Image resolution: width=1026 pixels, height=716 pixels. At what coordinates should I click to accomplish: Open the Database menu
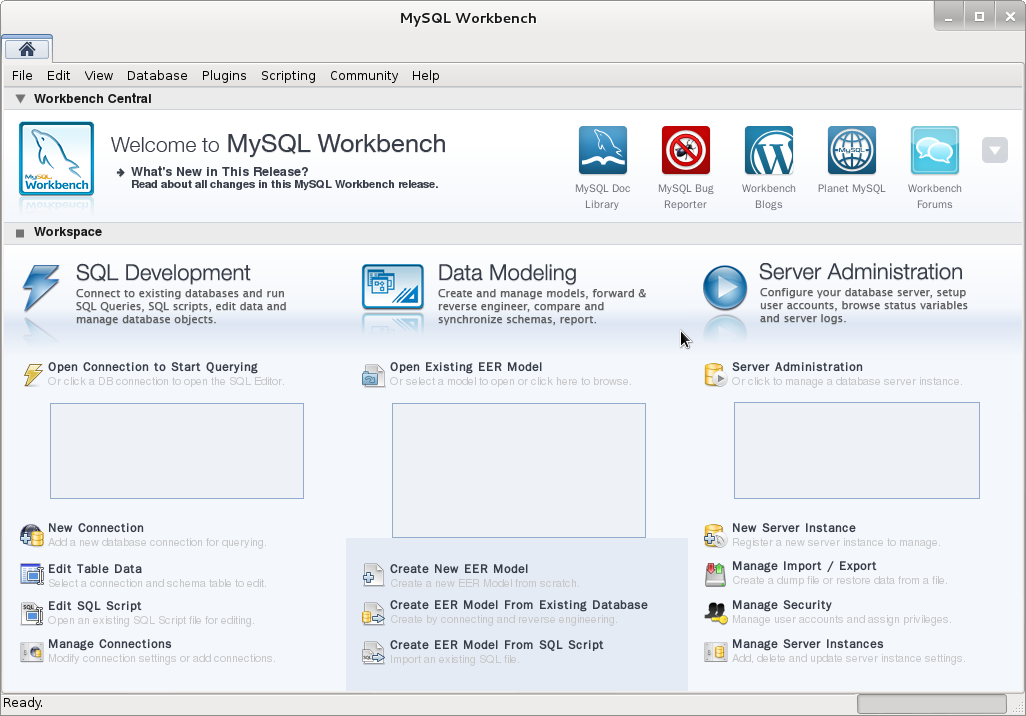157,75
